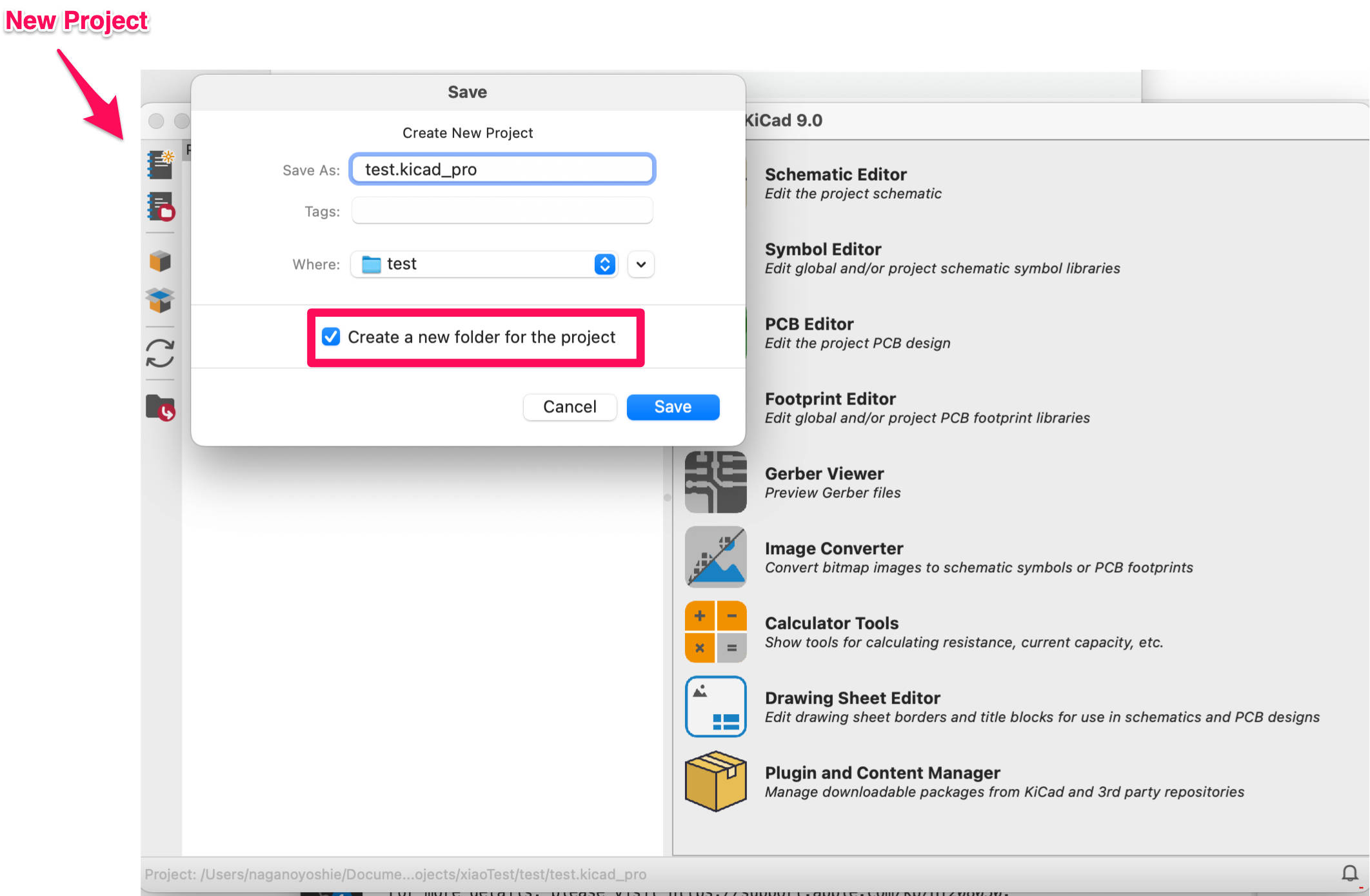Click Refresh project files icon
This screenshot has width=1370, height=896.
point(160,353)
